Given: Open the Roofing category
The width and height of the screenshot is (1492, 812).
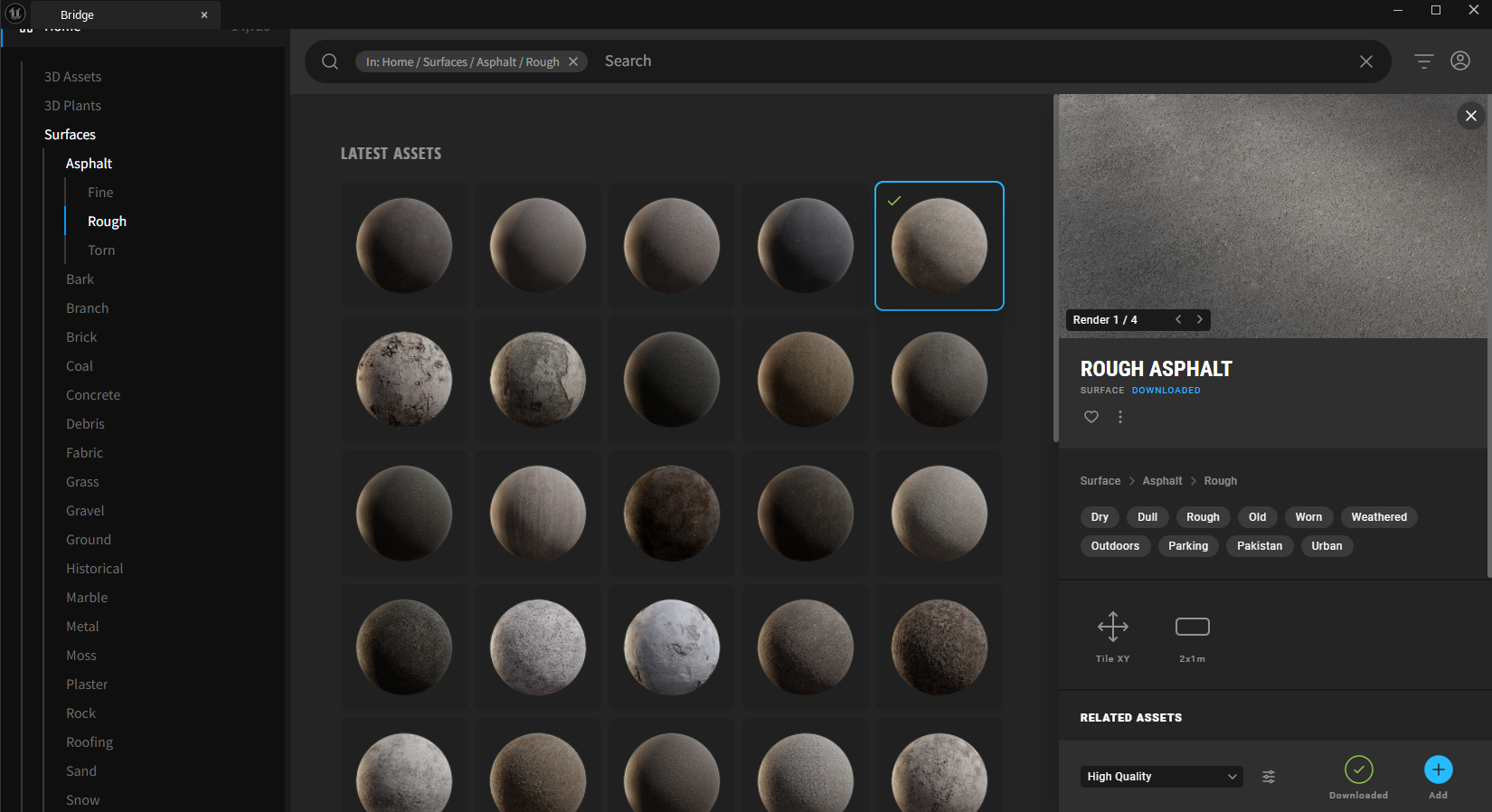Looking at the screenshot, I should click(90, 742).
